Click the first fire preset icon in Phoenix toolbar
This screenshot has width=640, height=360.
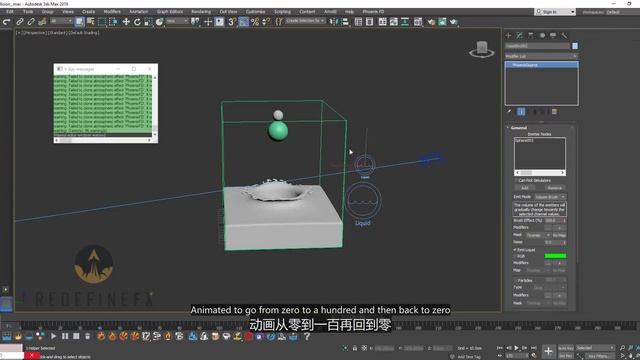point(101,336)
